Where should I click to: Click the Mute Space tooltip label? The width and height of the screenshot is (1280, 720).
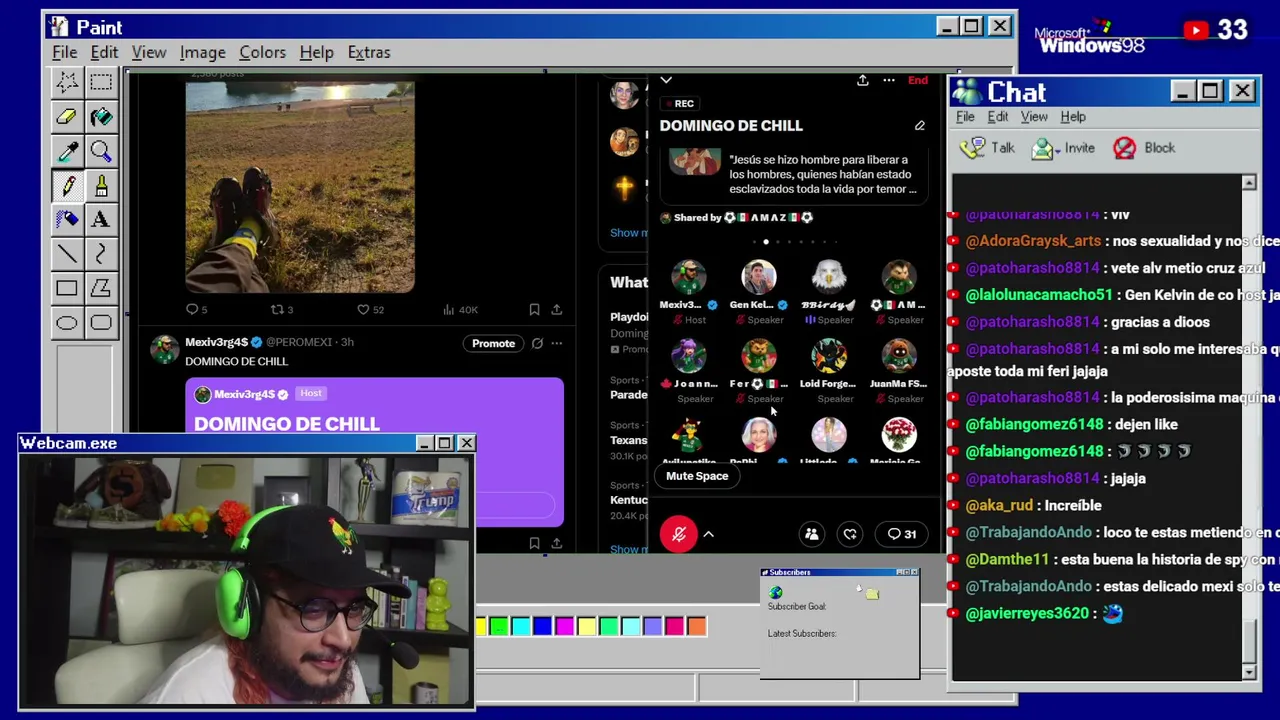point(697,476)
